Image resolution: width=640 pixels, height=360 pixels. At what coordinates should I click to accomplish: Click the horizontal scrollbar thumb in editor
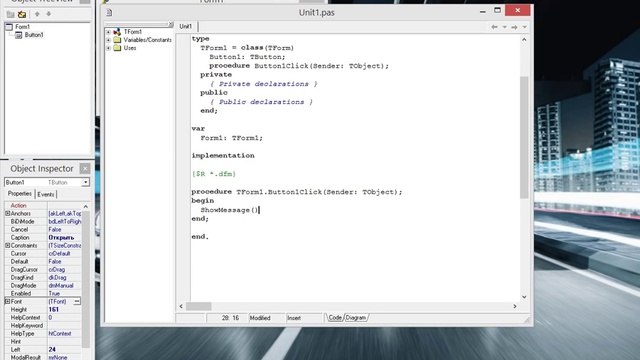pyautogui.click(x=199, y=306)
